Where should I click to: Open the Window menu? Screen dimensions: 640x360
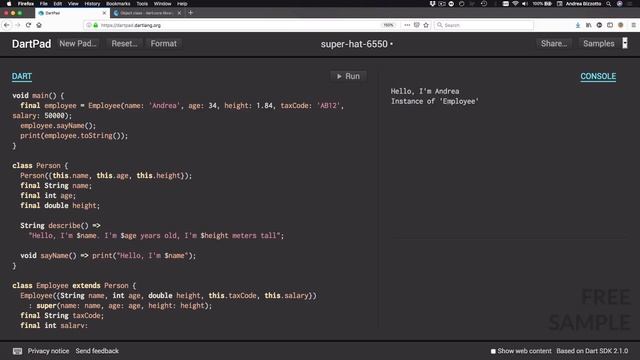tap(162, 4)
